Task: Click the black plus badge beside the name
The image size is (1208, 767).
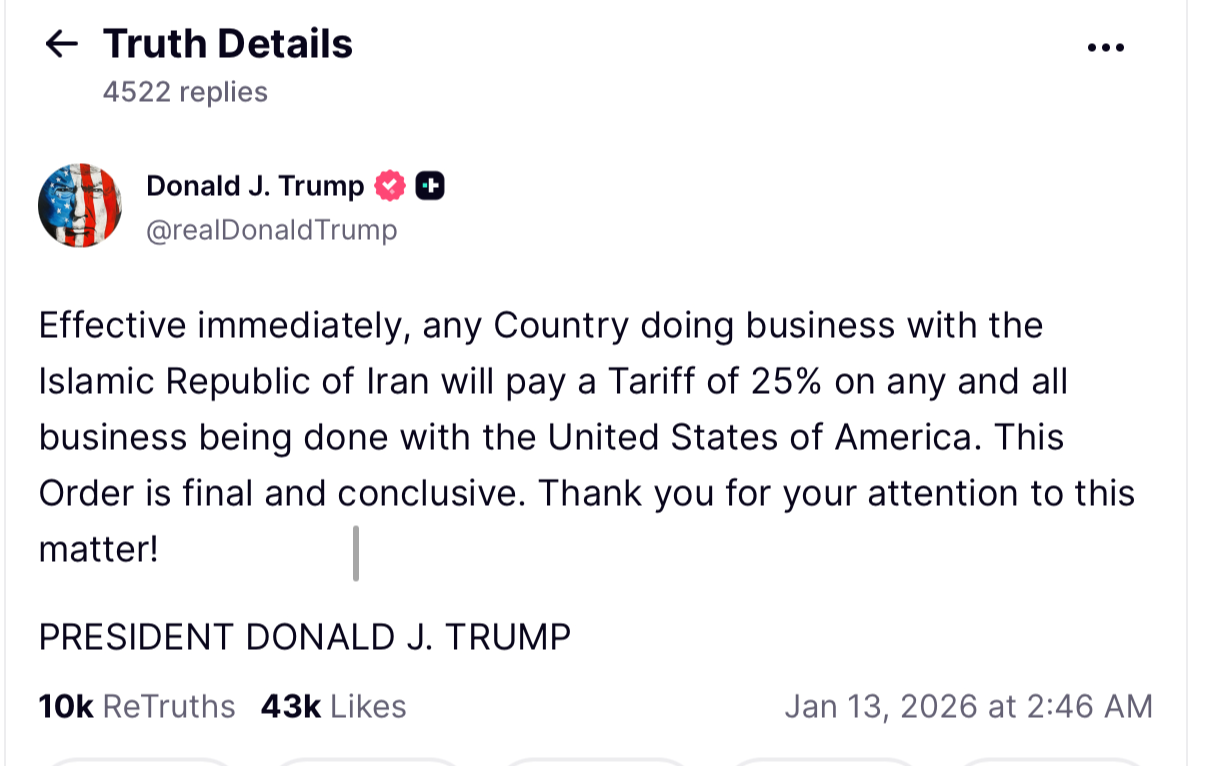Action: [x=430, y=186]
